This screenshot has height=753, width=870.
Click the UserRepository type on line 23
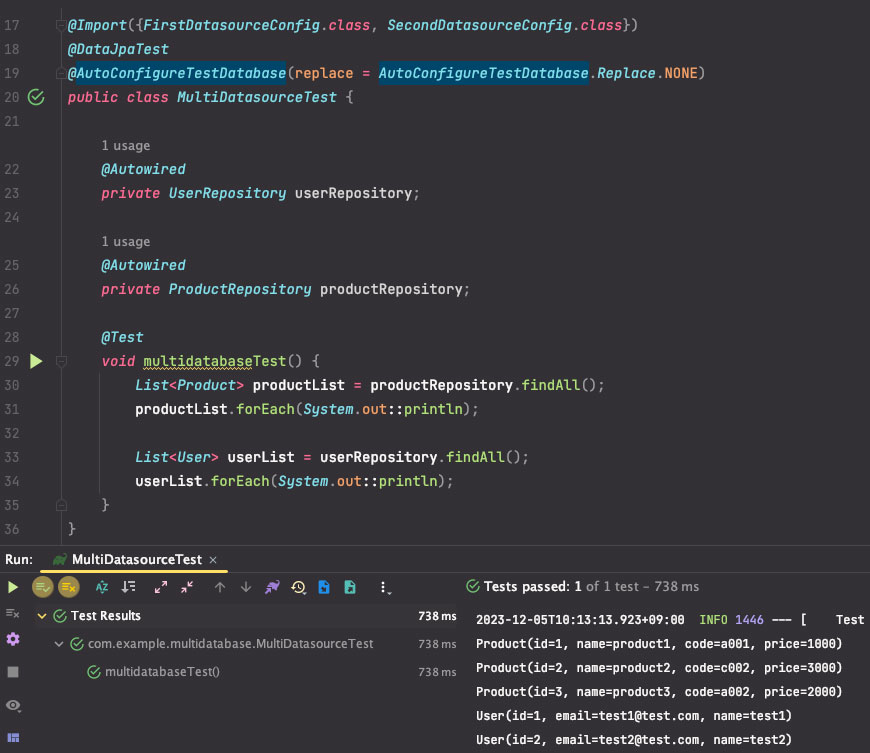point(227,193)
